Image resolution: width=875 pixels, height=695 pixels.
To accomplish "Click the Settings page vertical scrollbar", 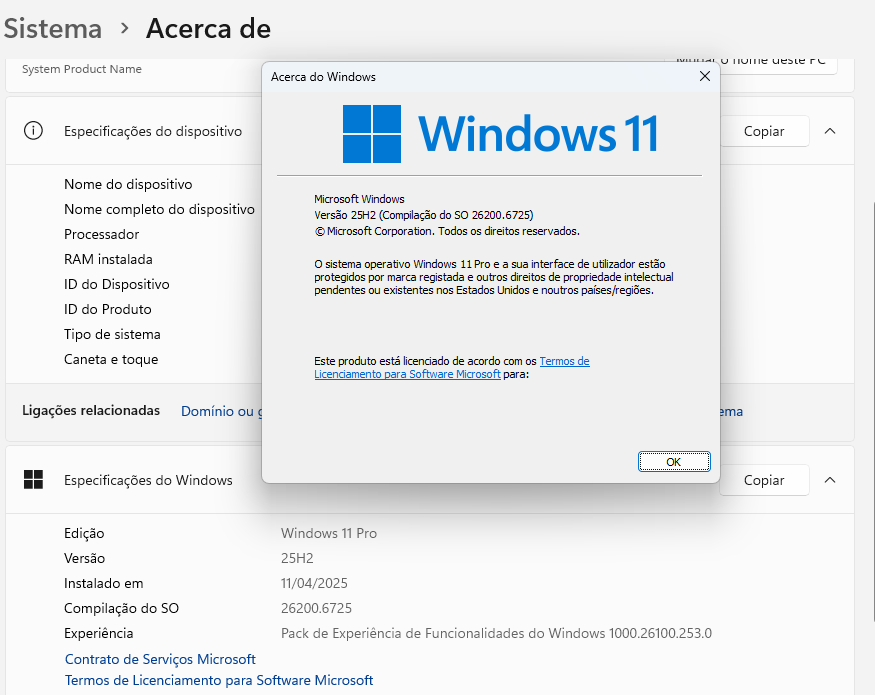I will 873,413.
